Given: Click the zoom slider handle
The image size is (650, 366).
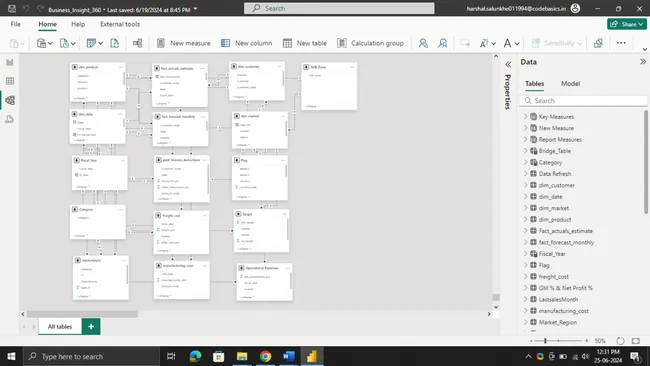Looking at the screenshot, I should [x=545, y=341].
